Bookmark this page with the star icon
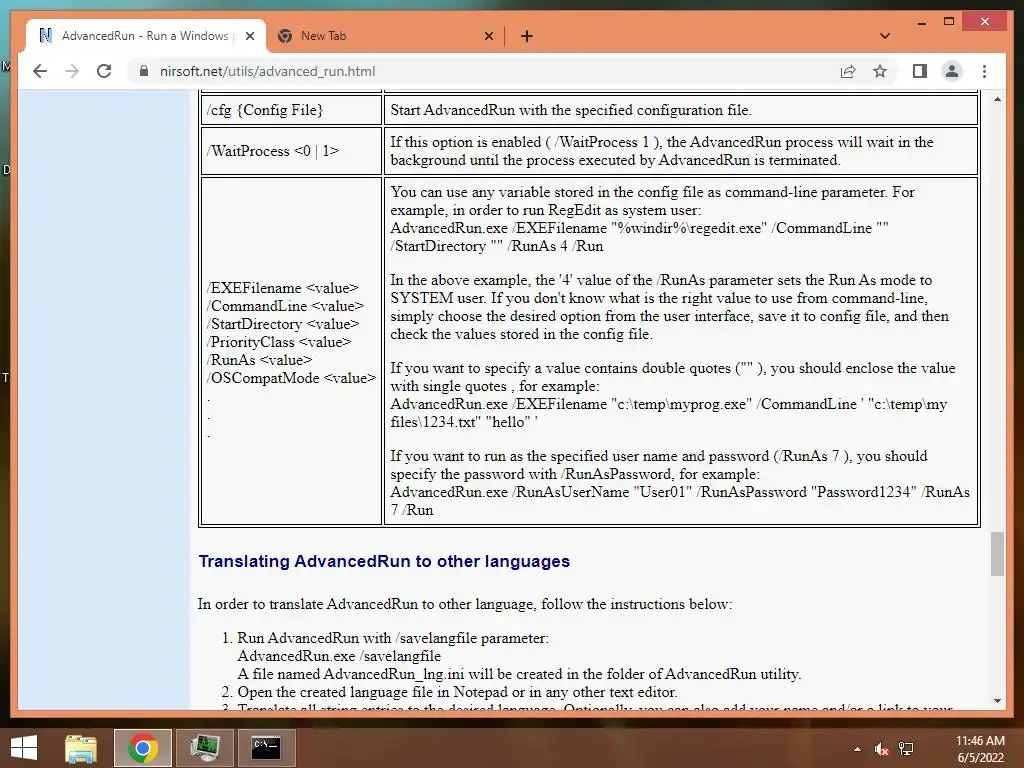Image resolution: width=1024 pixels, height=768 pixels. 880,71
